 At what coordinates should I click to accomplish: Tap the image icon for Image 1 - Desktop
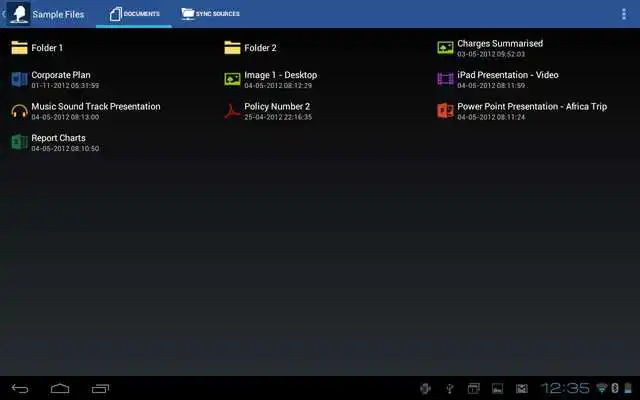(232, 79)
